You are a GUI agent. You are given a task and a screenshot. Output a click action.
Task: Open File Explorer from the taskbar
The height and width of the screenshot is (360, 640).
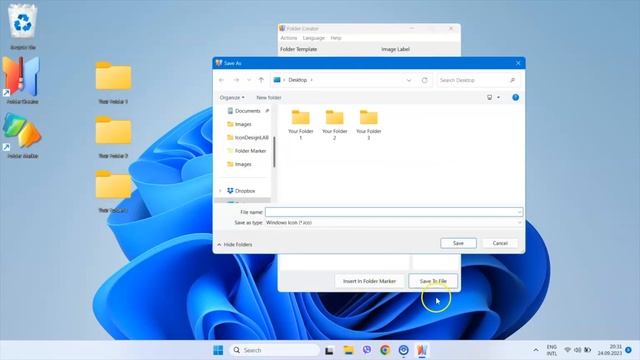coord(348,350)
